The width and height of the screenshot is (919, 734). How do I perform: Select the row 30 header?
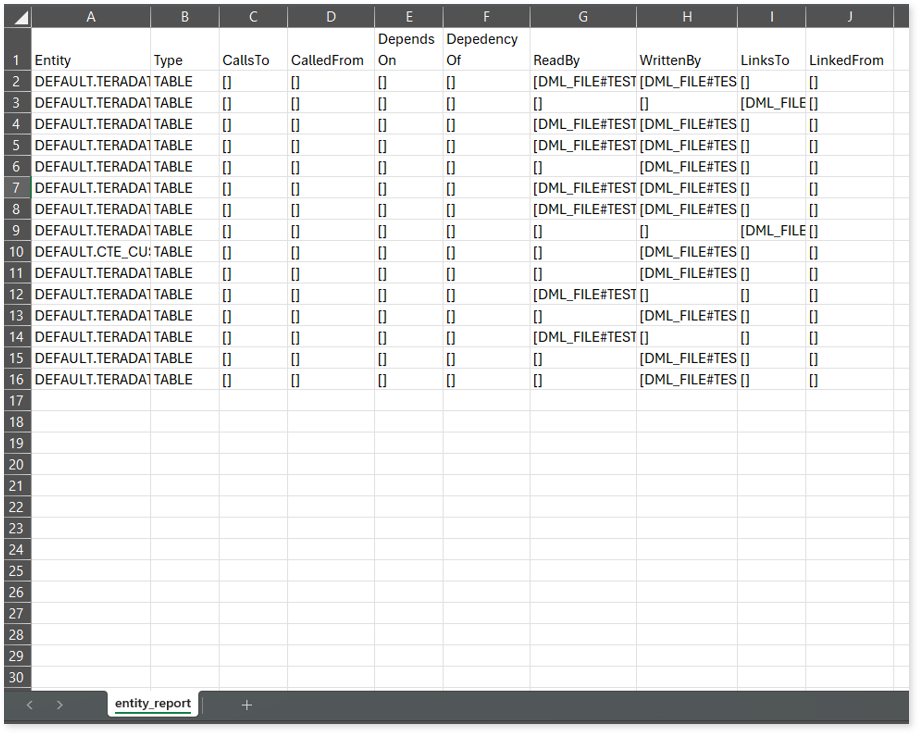click(16, 677)
